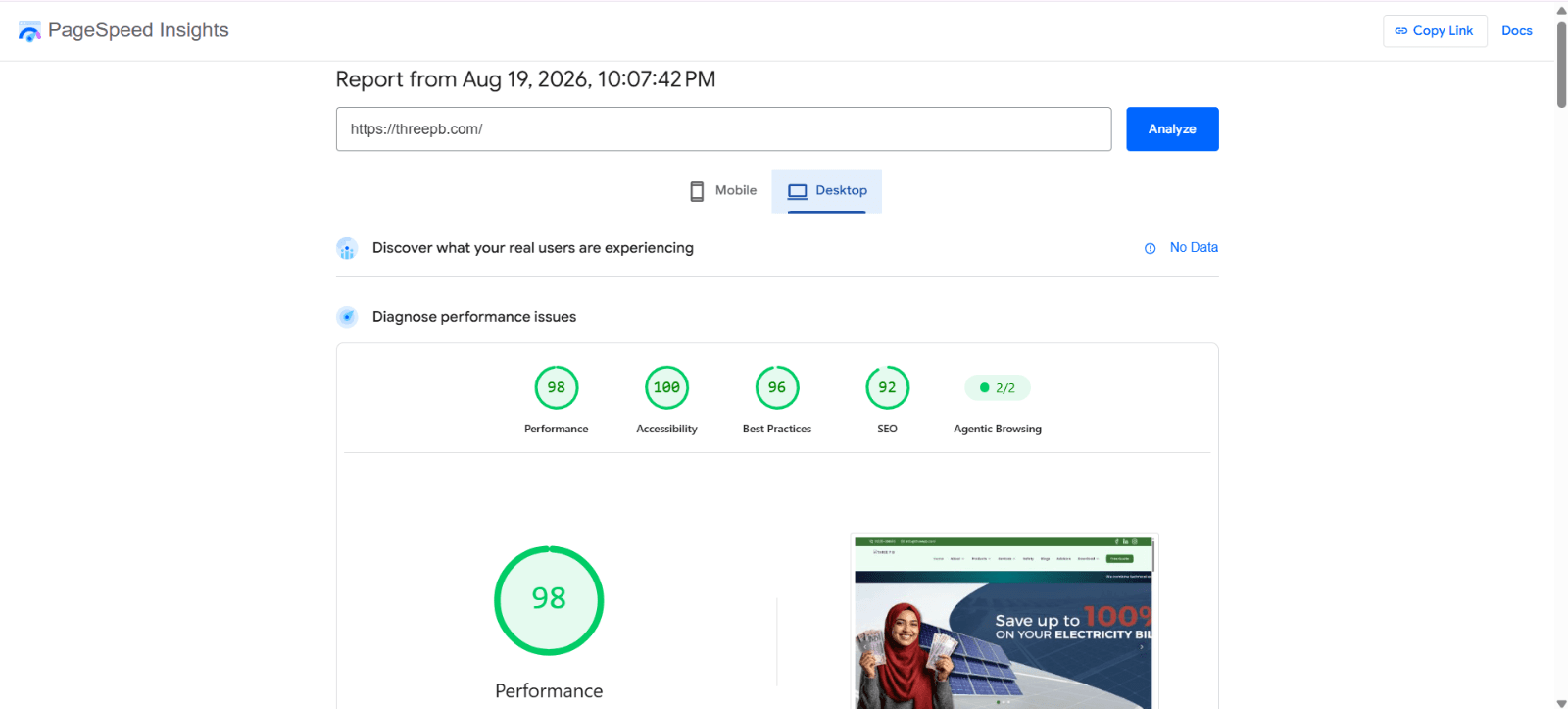Screen dimensions: 1568x709
Task: Click the Analyze button
Action: (1172, 128)
